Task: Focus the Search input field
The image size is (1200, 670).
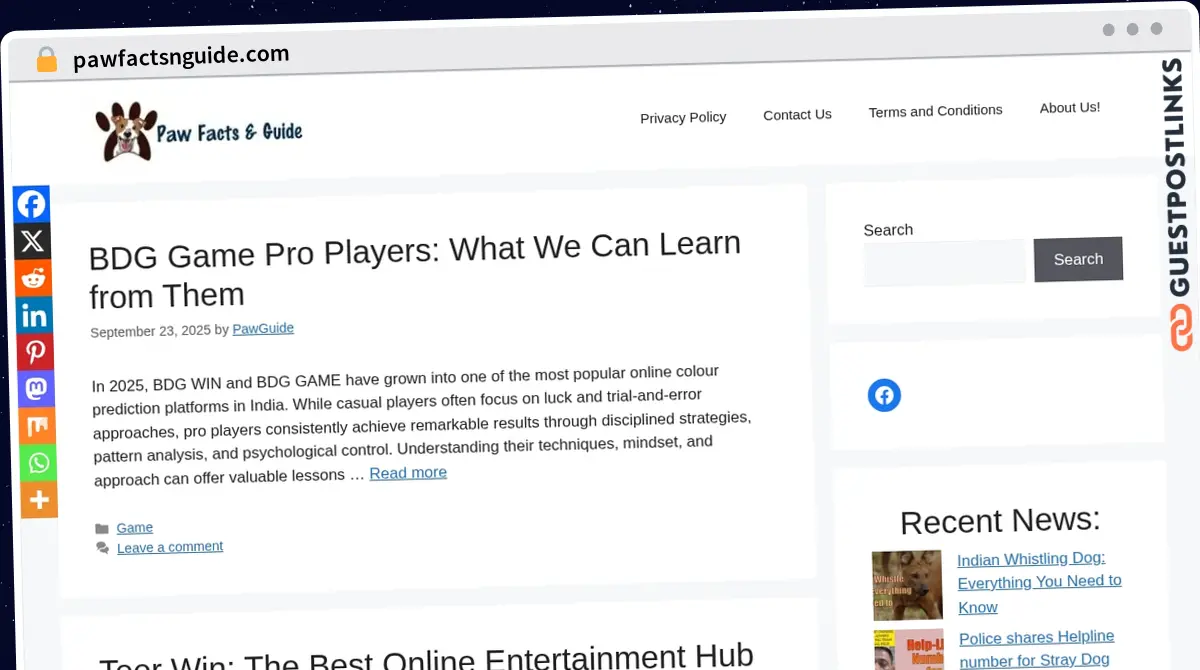Action: 945,262
